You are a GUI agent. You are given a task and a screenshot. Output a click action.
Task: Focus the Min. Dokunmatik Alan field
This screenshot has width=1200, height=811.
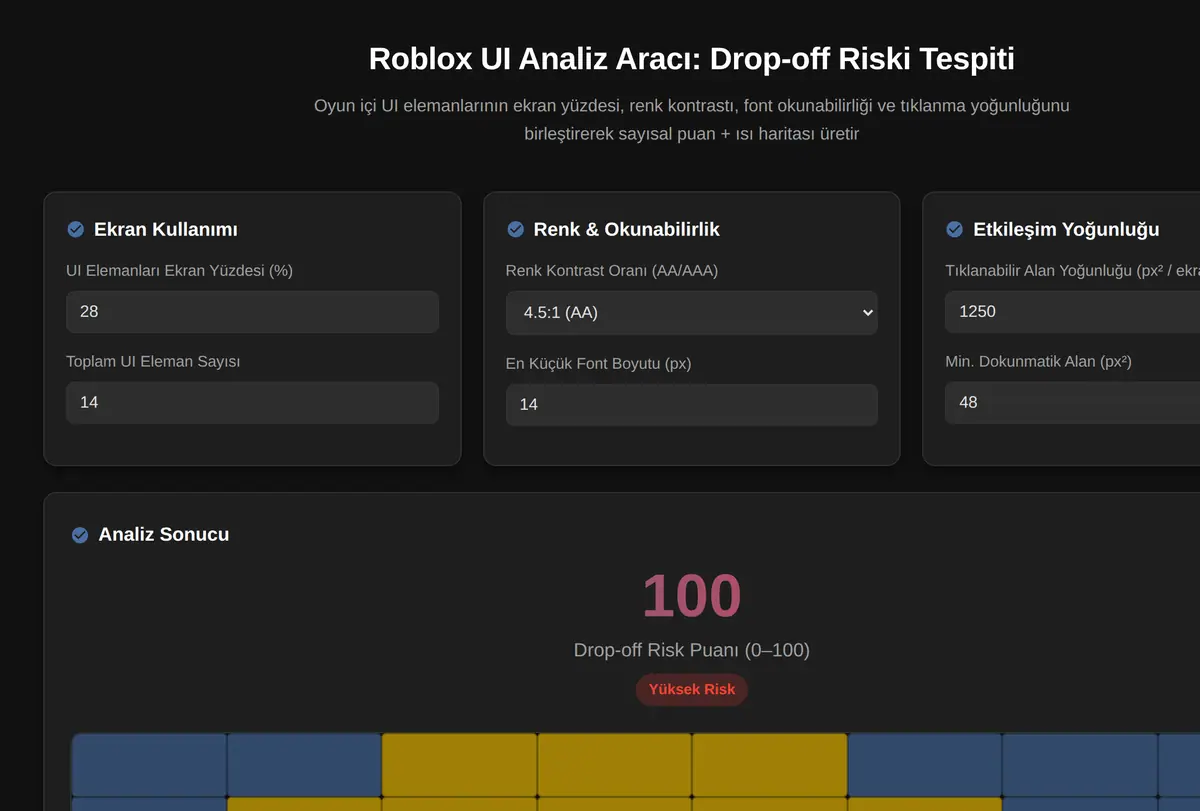[x=1072, y=403]
